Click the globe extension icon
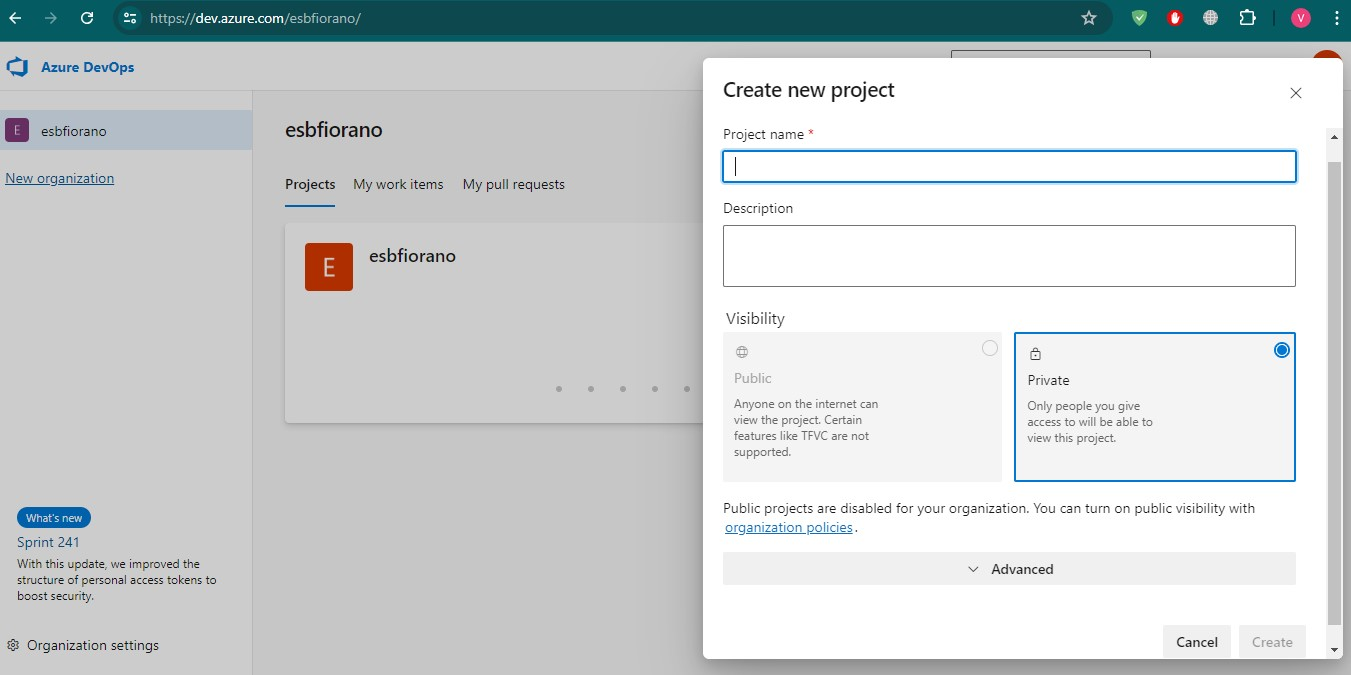 coord(1211,18)
